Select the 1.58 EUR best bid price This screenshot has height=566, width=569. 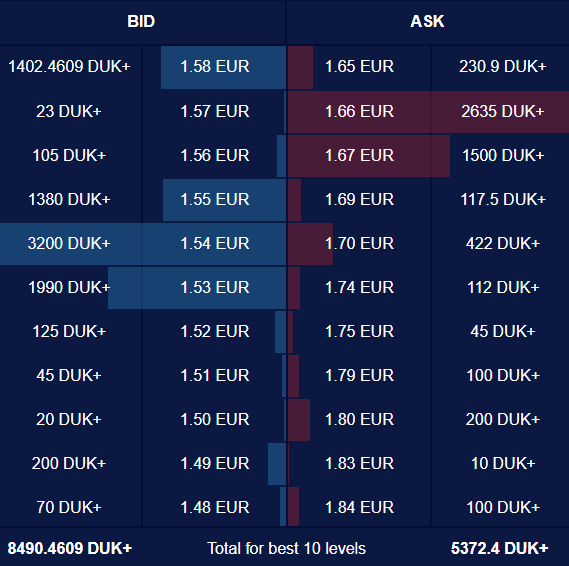point(215,67)
